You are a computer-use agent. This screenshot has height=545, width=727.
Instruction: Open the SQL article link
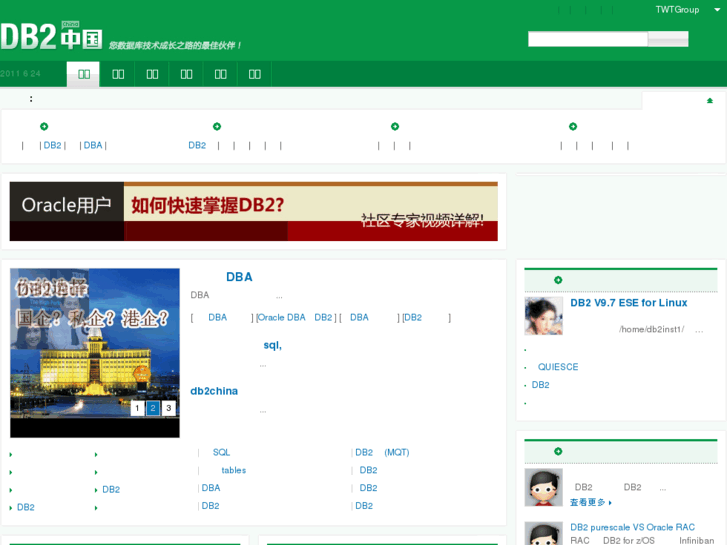[221, 452]
